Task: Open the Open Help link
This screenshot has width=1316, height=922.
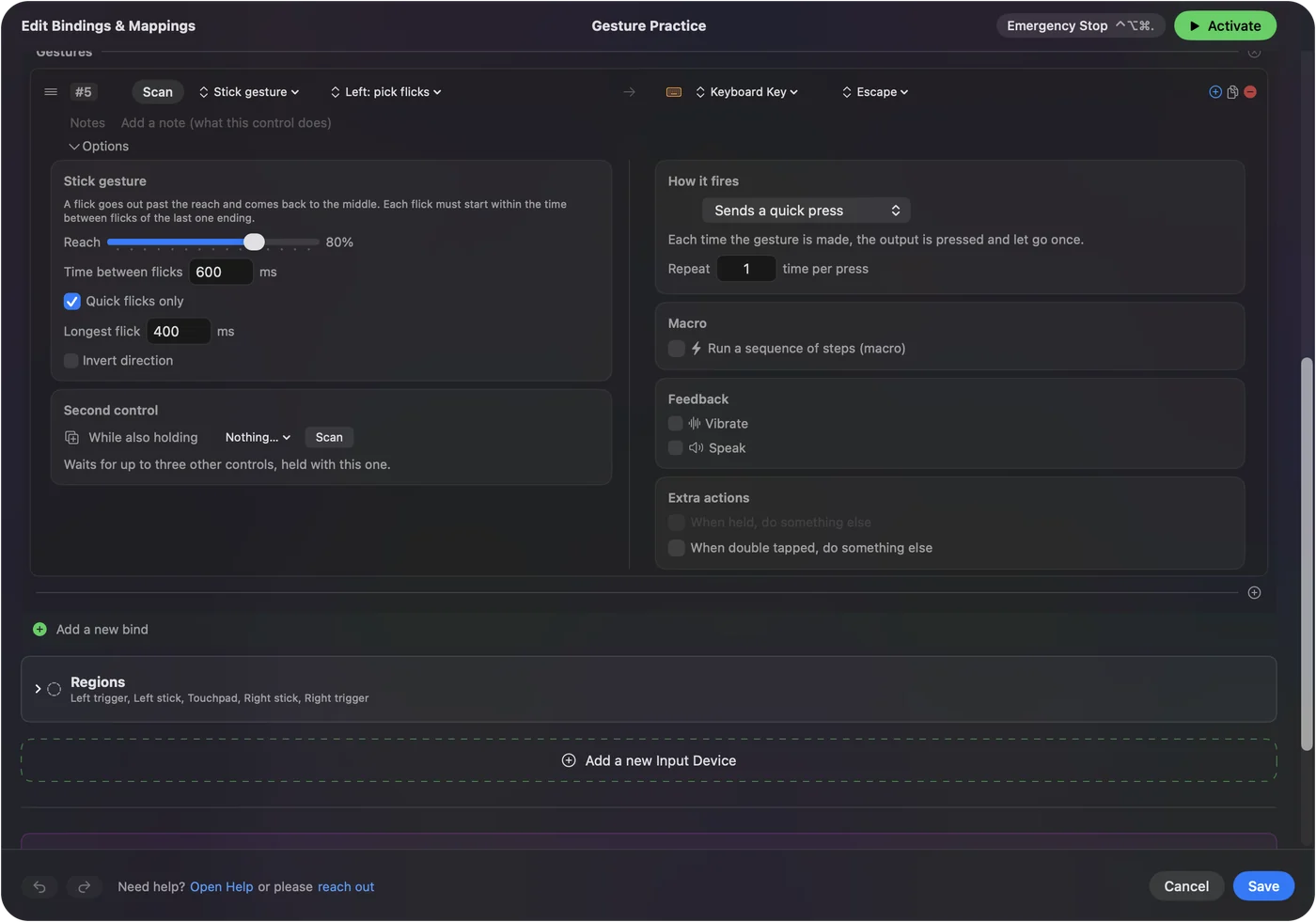Action: [222, 887]
